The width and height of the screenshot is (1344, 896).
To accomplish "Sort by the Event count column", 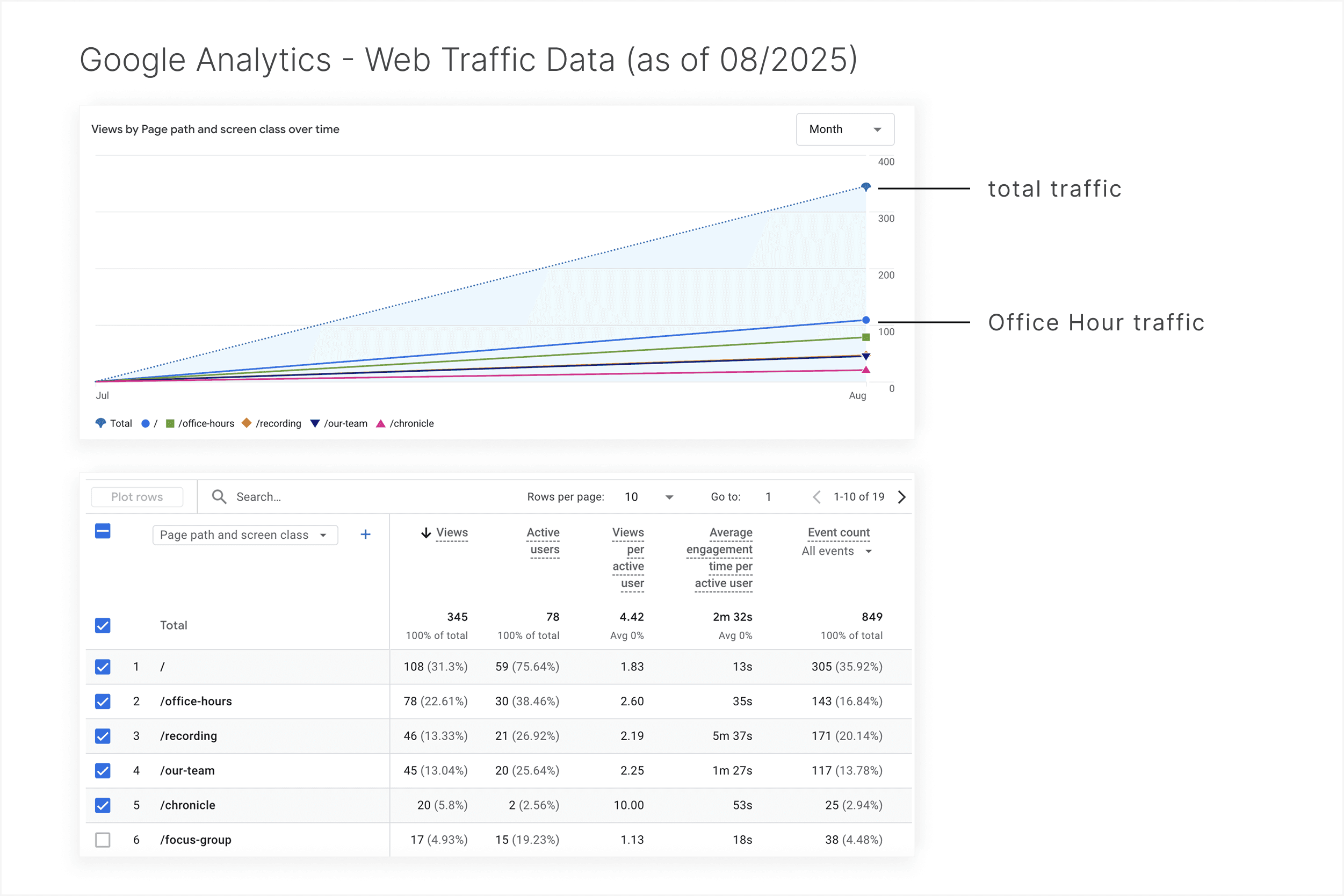I will (x=839, y=532).
